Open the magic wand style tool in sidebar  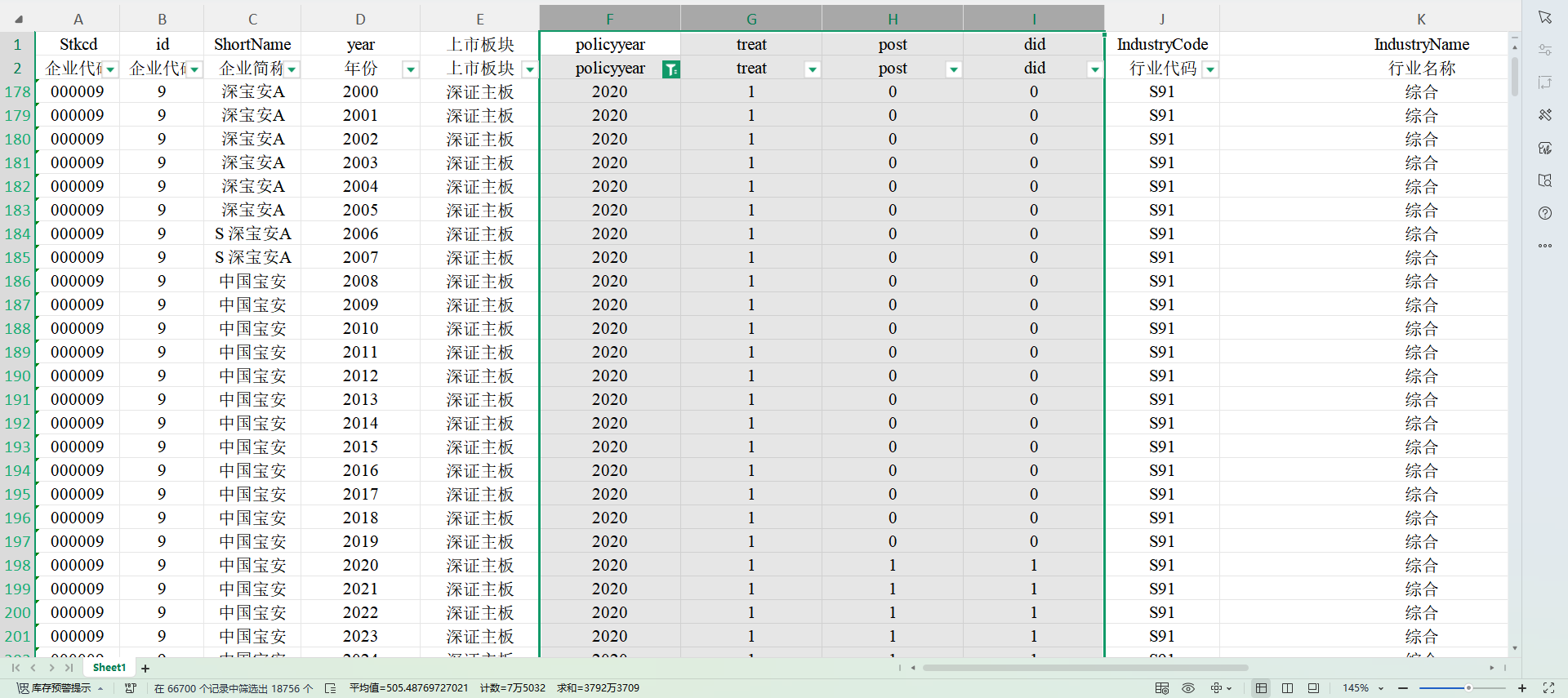1544,115
